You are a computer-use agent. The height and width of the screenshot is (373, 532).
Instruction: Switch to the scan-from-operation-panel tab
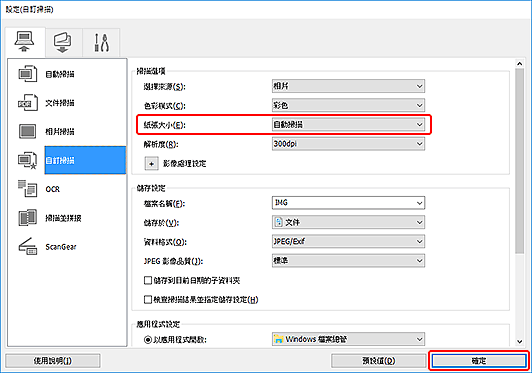point(63,42)
